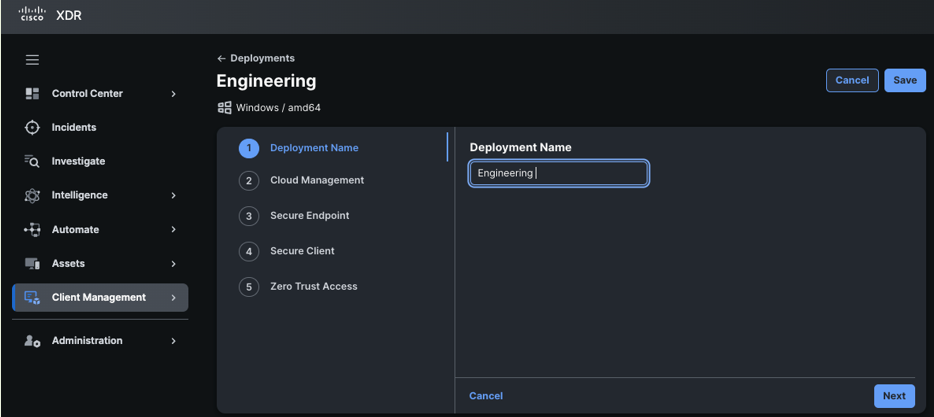Click the Deployment Name input field
934x417 pixels.
(x=559, y=173)
